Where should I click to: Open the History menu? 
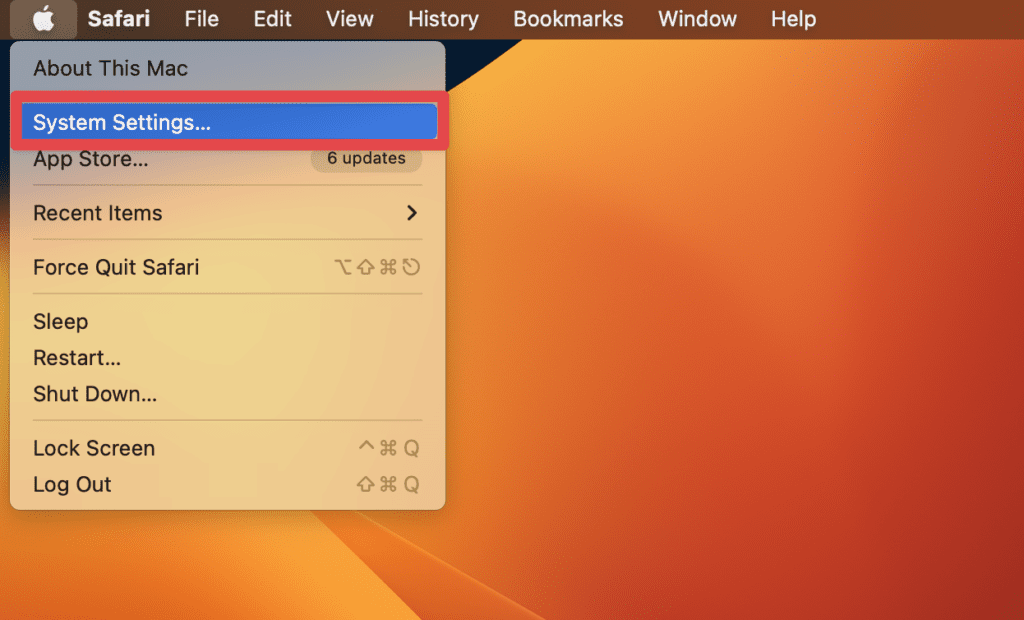tap(443, 19)
